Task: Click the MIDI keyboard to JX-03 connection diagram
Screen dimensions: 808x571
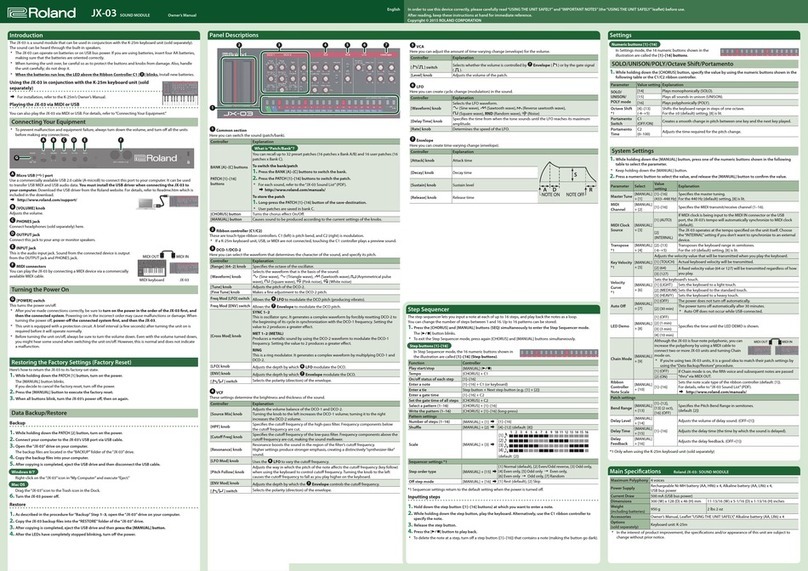Action: (x=168, y=265)
